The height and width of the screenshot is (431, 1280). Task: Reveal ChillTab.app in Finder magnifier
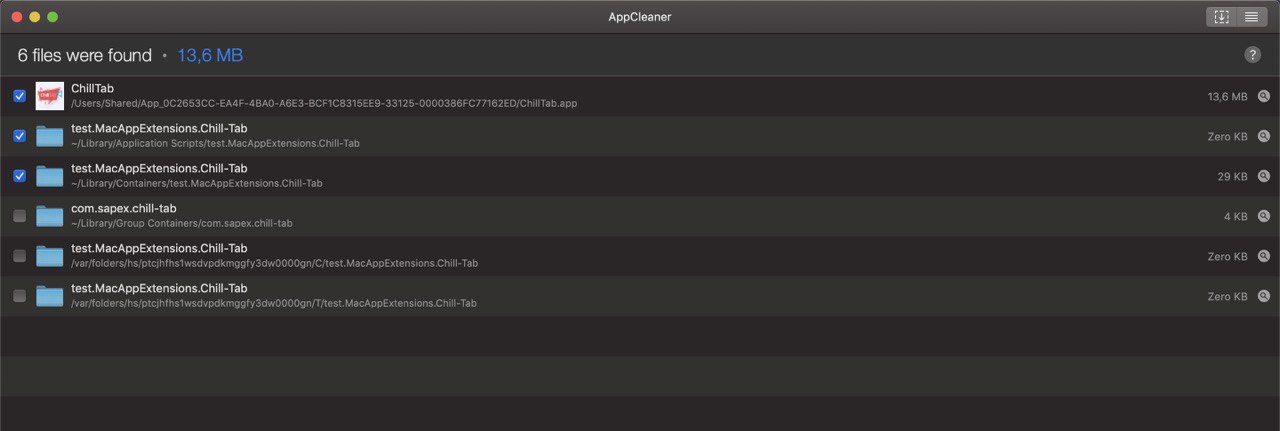1264,96
